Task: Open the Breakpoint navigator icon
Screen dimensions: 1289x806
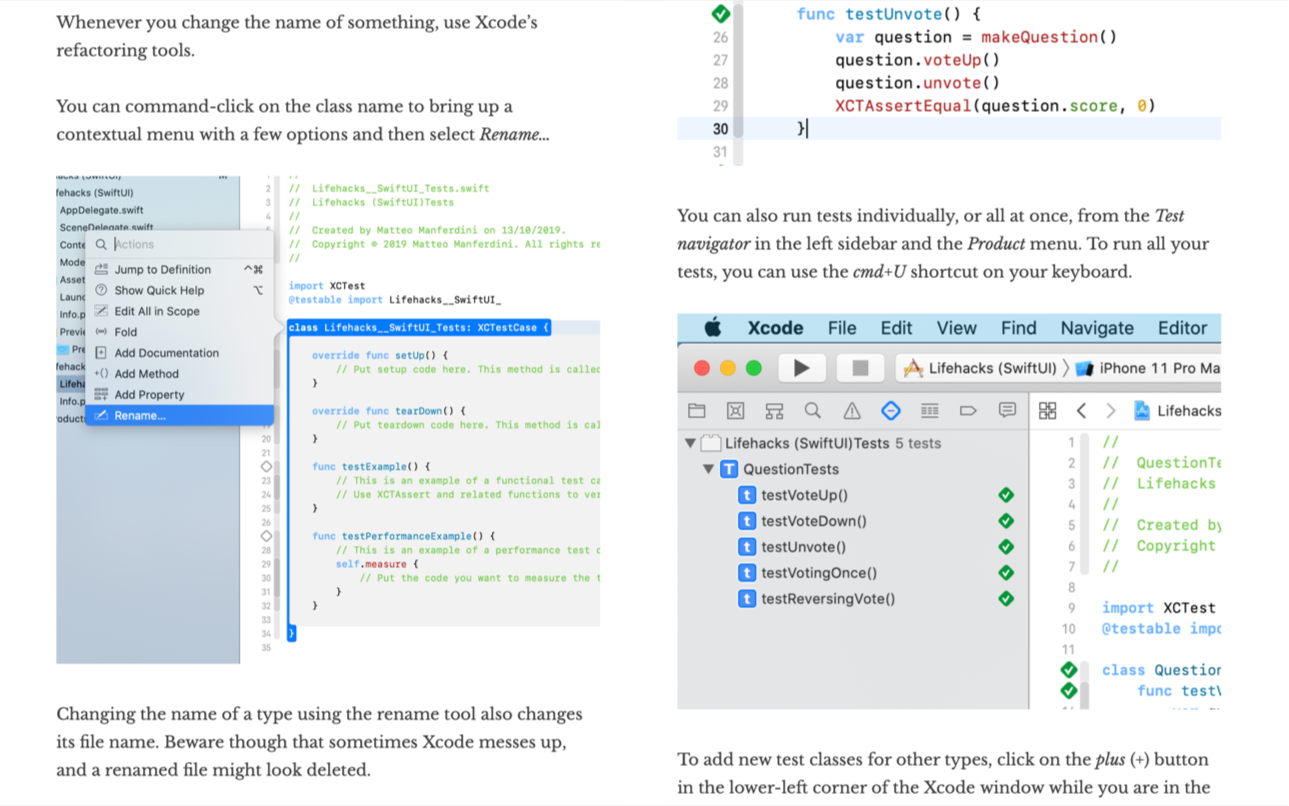Action: (968, 411)
